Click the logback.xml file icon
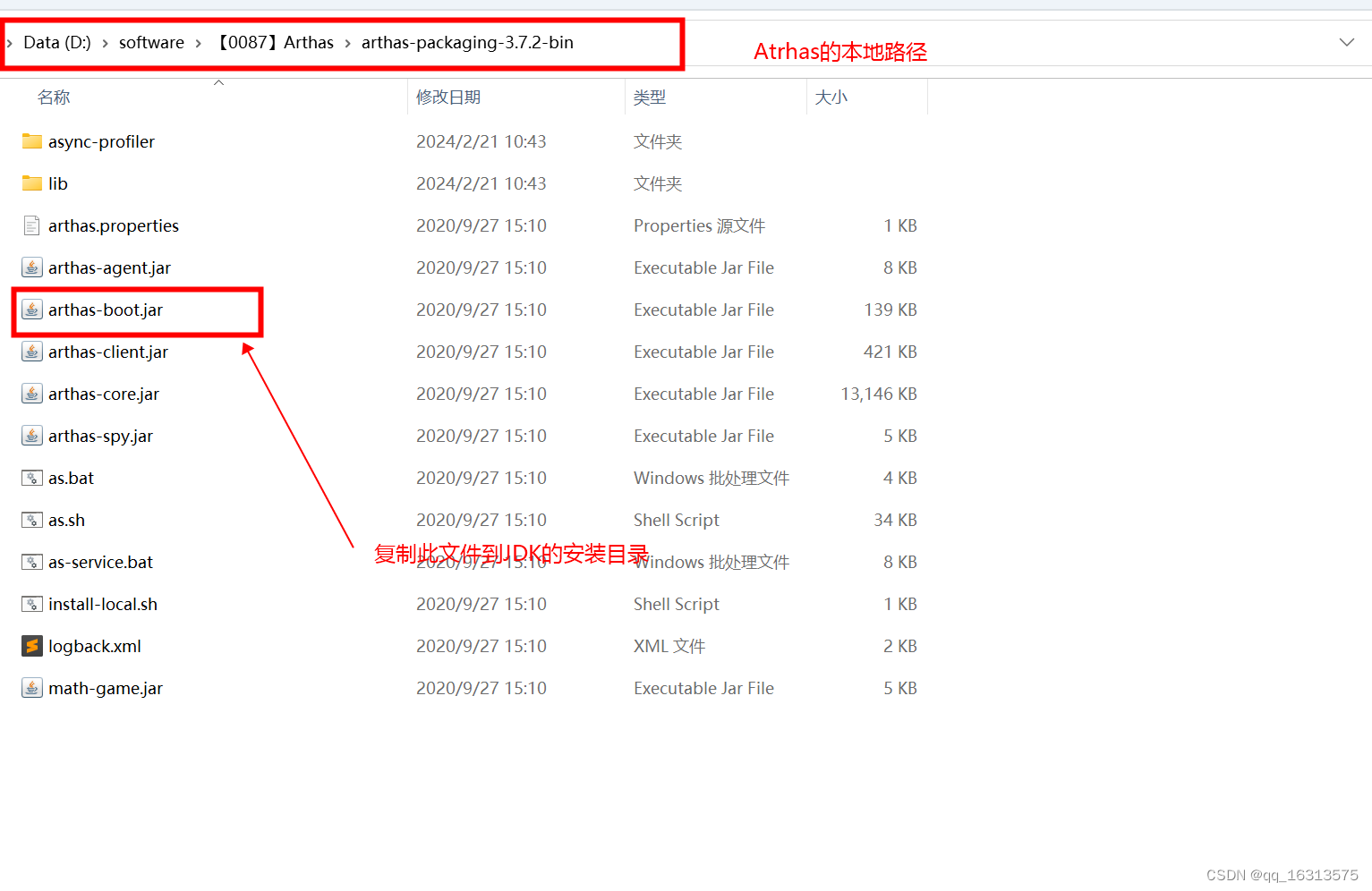The image size is (1372, 891). click(x=31, y=645)
